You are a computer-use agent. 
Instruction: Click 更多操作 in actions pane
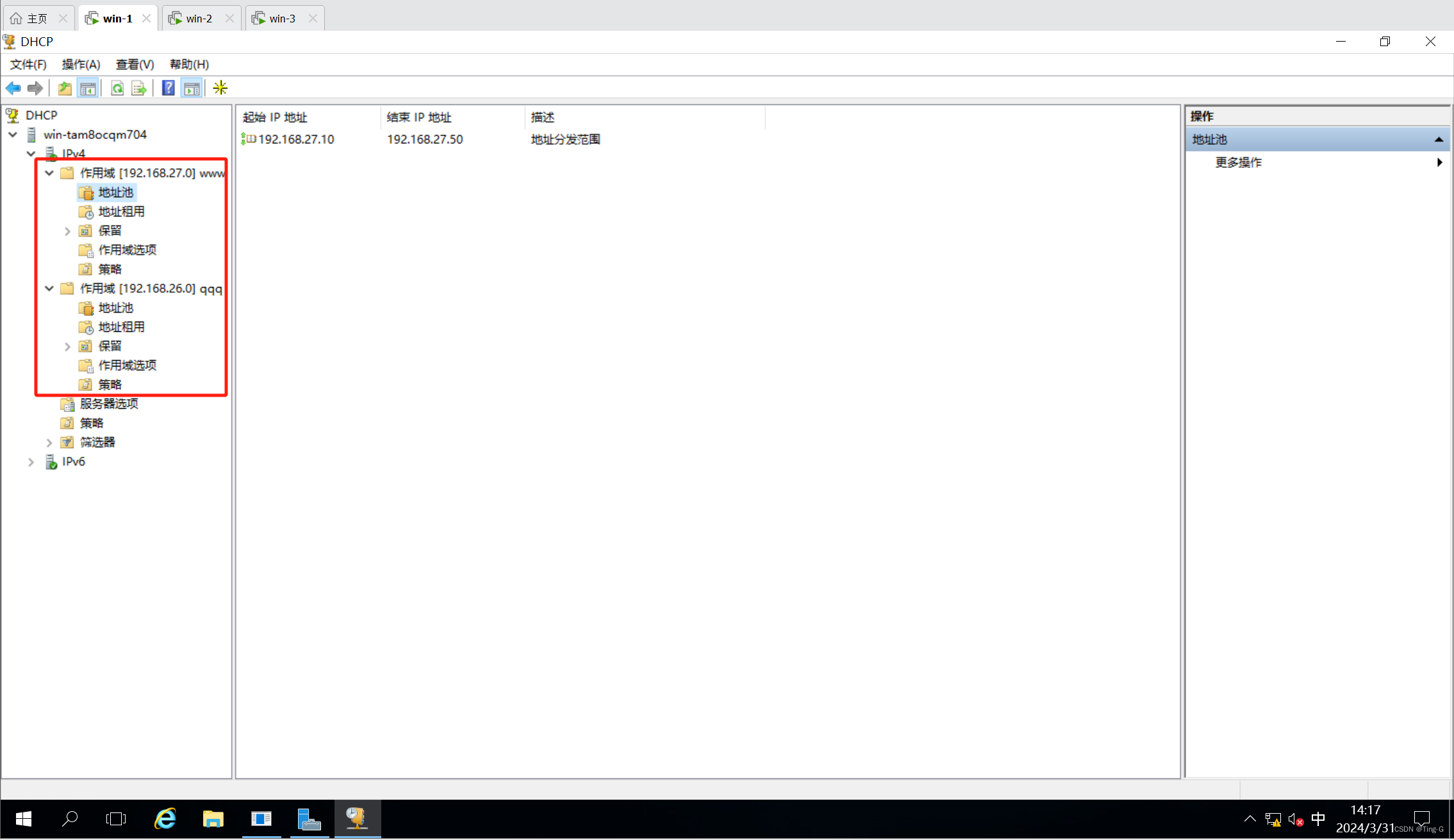point(1238,162)
